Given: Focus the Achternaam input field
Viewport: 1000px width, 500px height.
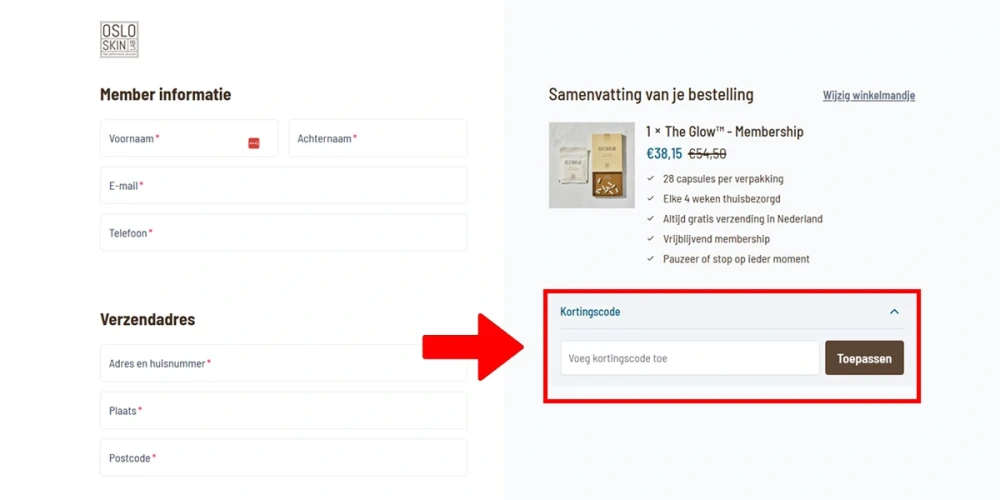Looking at the screenshot, I should tap(378, 138).
